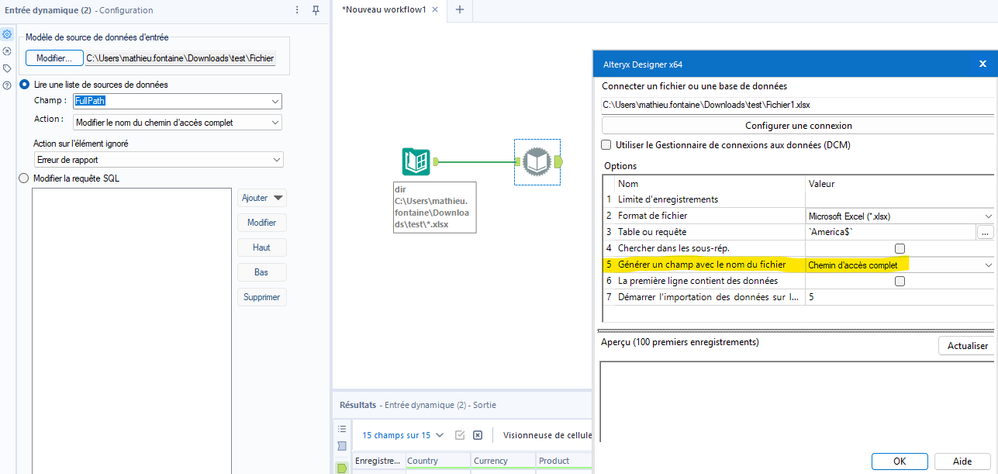
Task: Open the Annotation tag icon in sidebar
Action: [x=8, y=67]
